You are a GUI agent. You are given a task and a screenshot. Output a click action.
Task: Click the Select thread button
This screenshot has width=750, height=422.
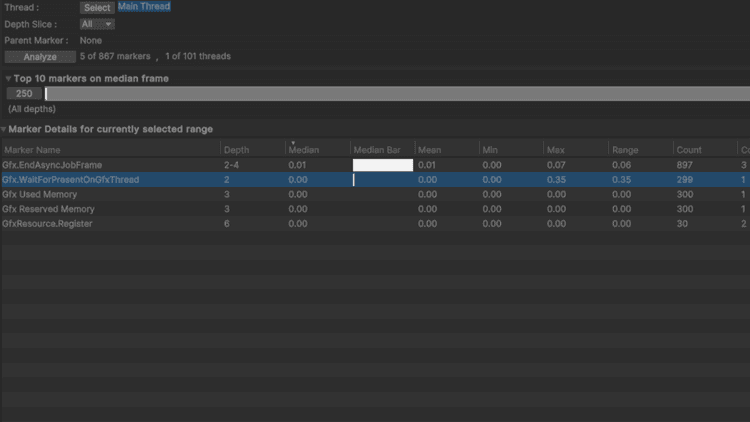(97, 8)
